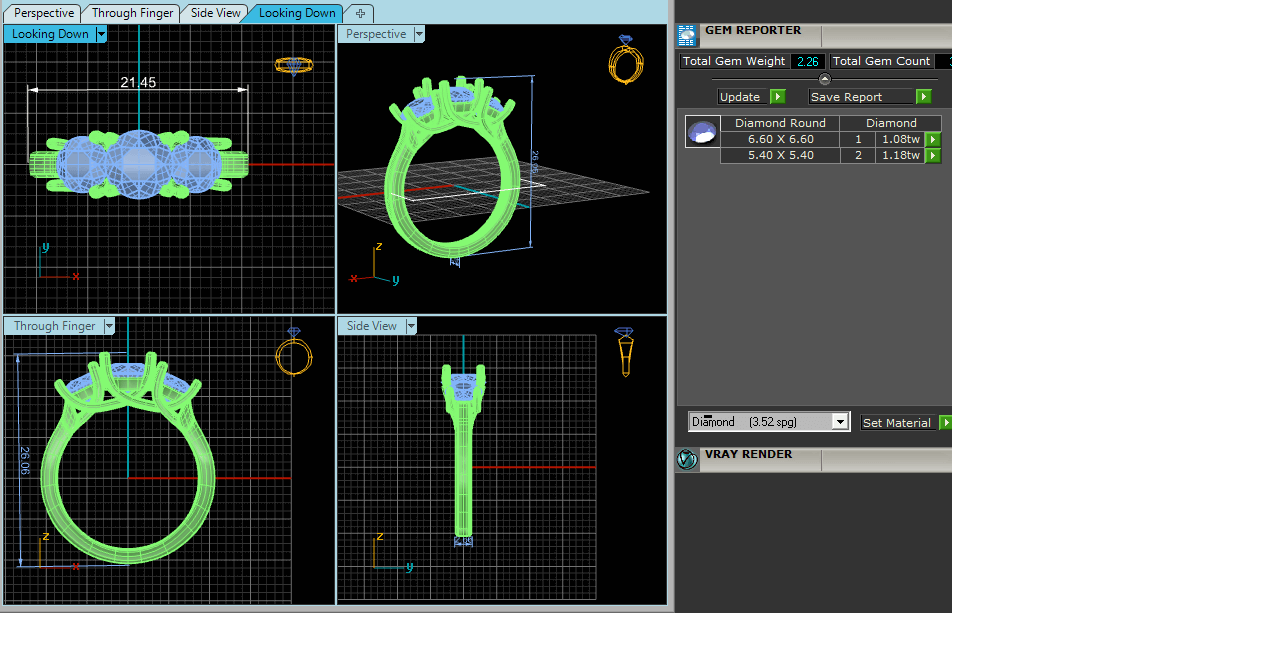Click the green arrow beside Save Report
This screenshot has width=1274, height=656.
(923, 97)
